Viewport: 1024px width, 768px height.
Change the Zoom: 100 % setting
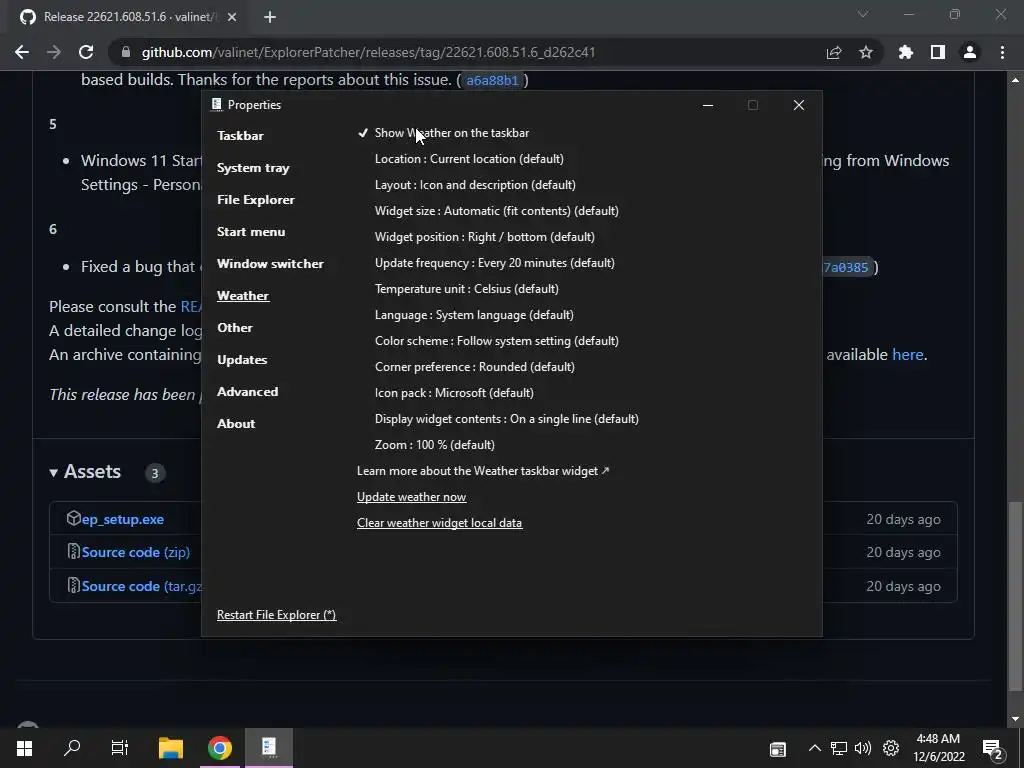pyautogui.click(x=434, y=445)
